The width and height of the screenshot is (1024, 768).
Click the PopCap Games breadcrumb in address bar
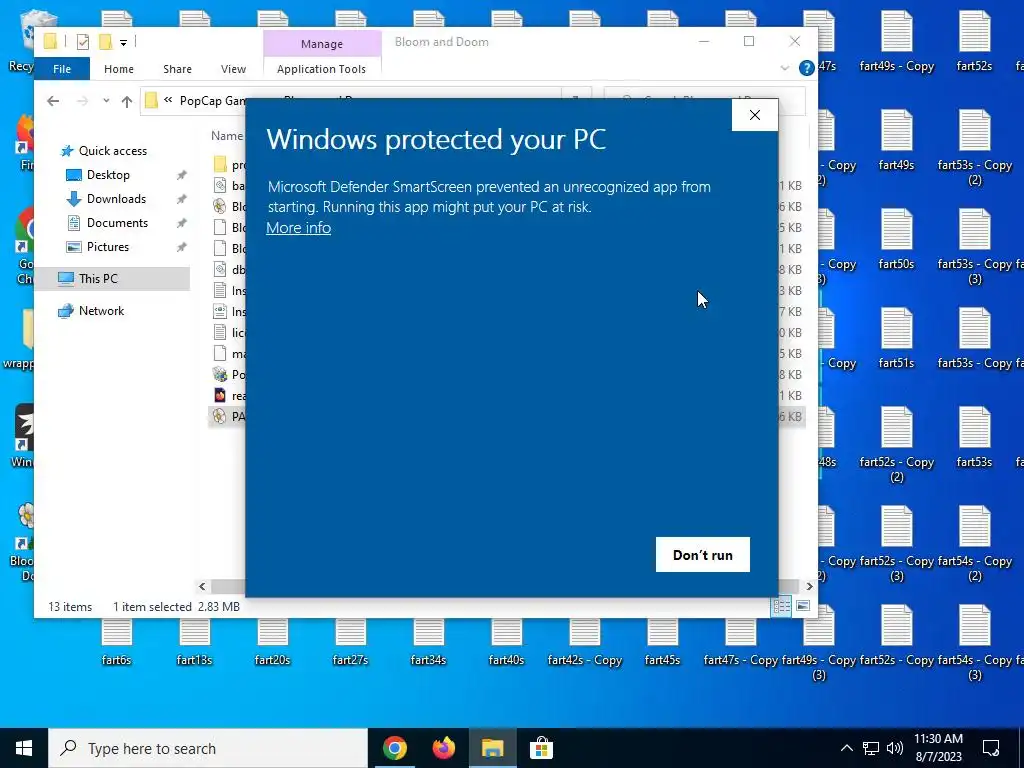click(x=212, y=101)
